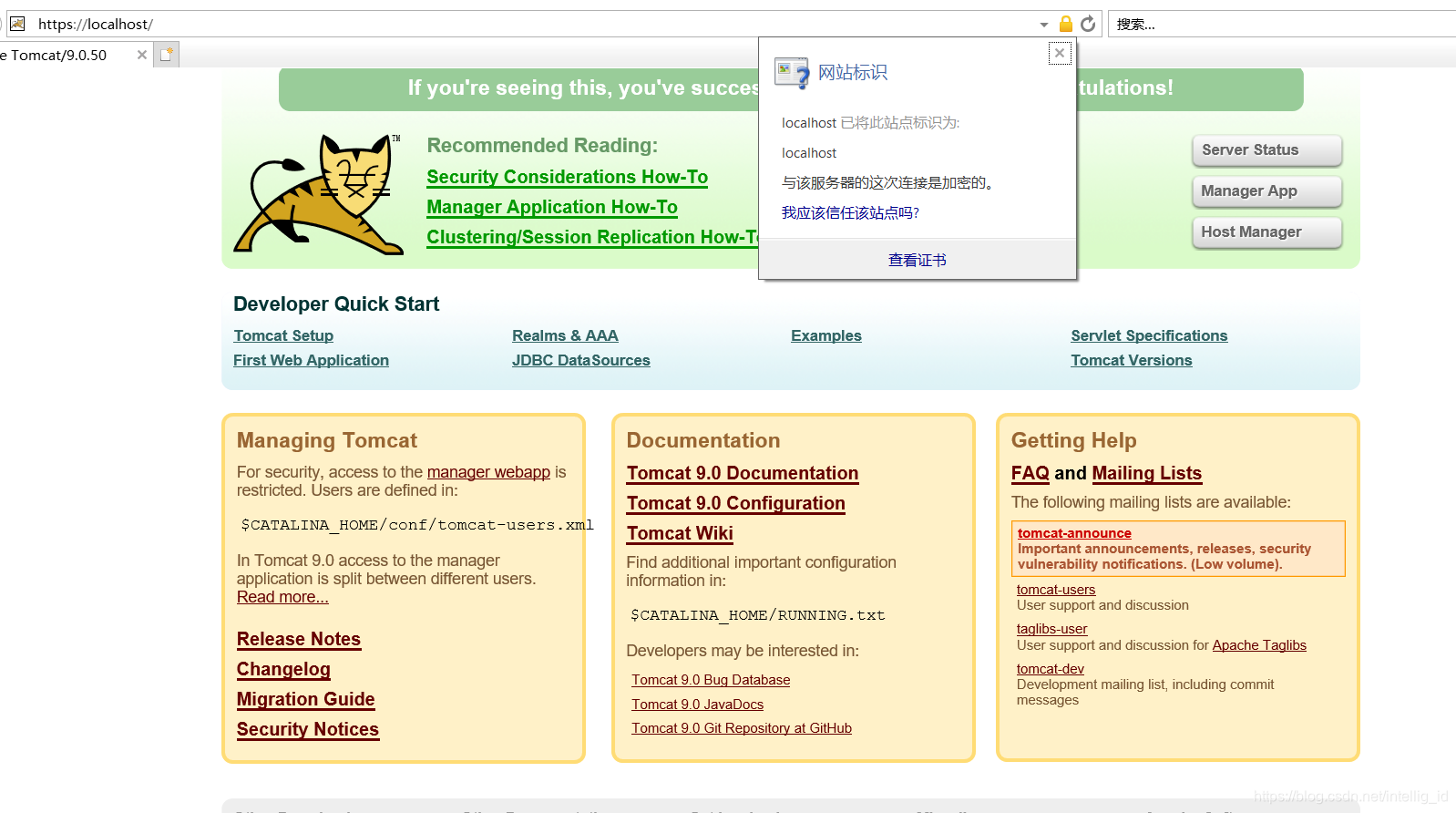Open Apache Taglibs link
Screen dimensions: 1456x813
pos(1259,645)
